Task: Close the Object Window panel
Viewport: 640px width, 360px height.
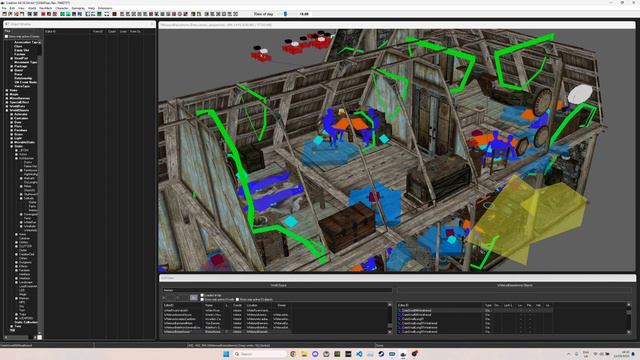Action: tap(152, 24)
